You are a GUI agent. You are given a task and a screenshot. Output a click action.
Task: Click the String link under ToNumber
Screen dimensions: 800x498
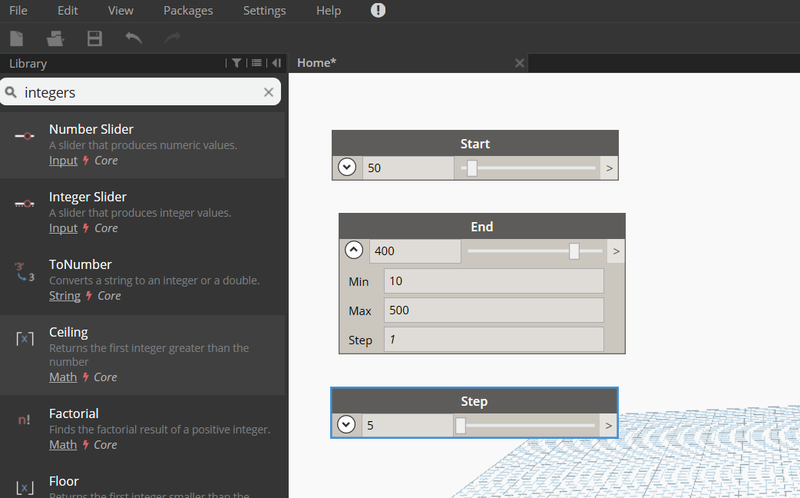[x=65, y=296]
